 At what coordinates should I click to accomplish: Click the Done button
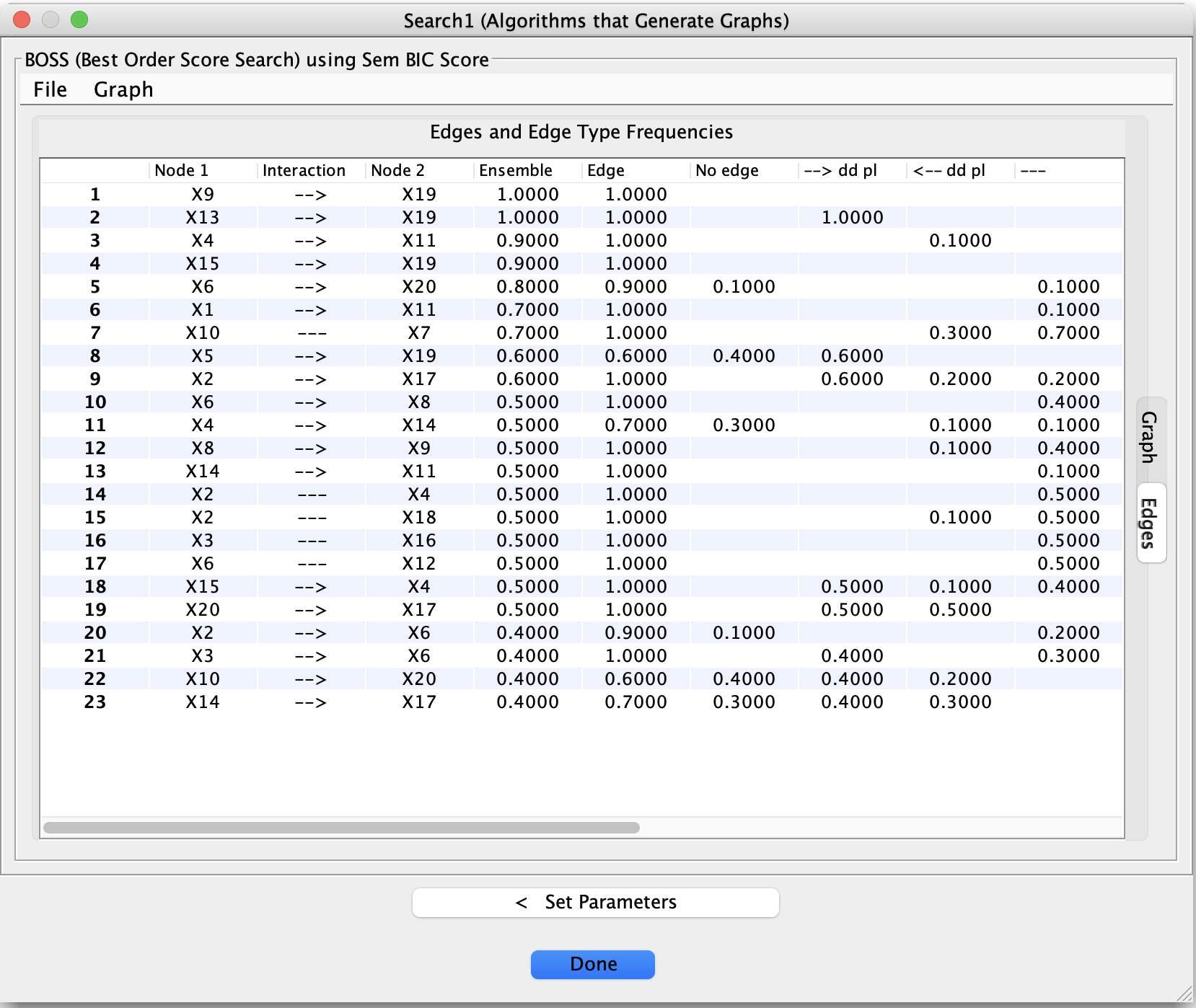click(593, 964)
